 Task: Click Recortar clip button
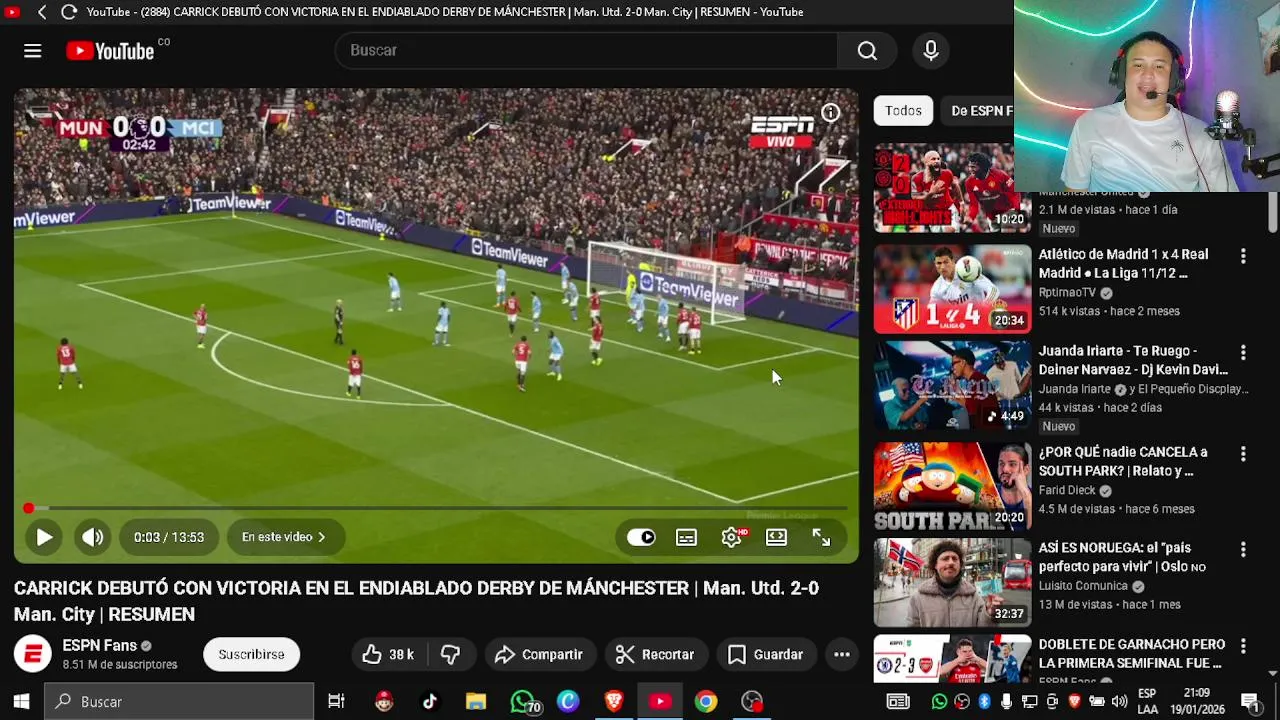(655, 654)
